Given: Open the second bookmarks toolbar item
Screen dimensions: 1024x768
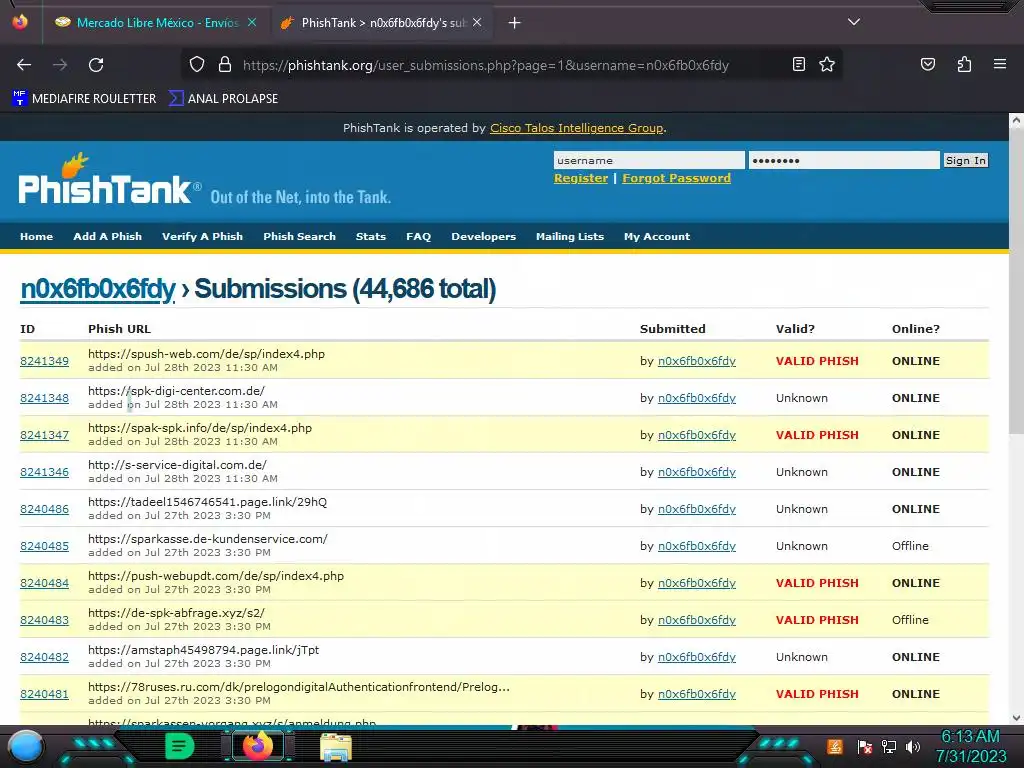Looking at the screenshot, I should point(223,99).
